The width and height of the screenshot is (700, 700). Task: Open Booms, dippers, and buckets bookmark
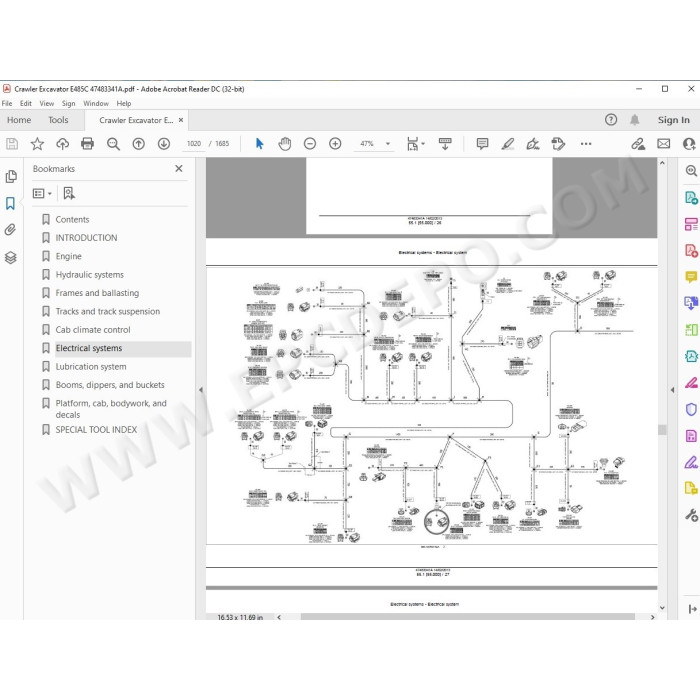(x=110, y=385)
